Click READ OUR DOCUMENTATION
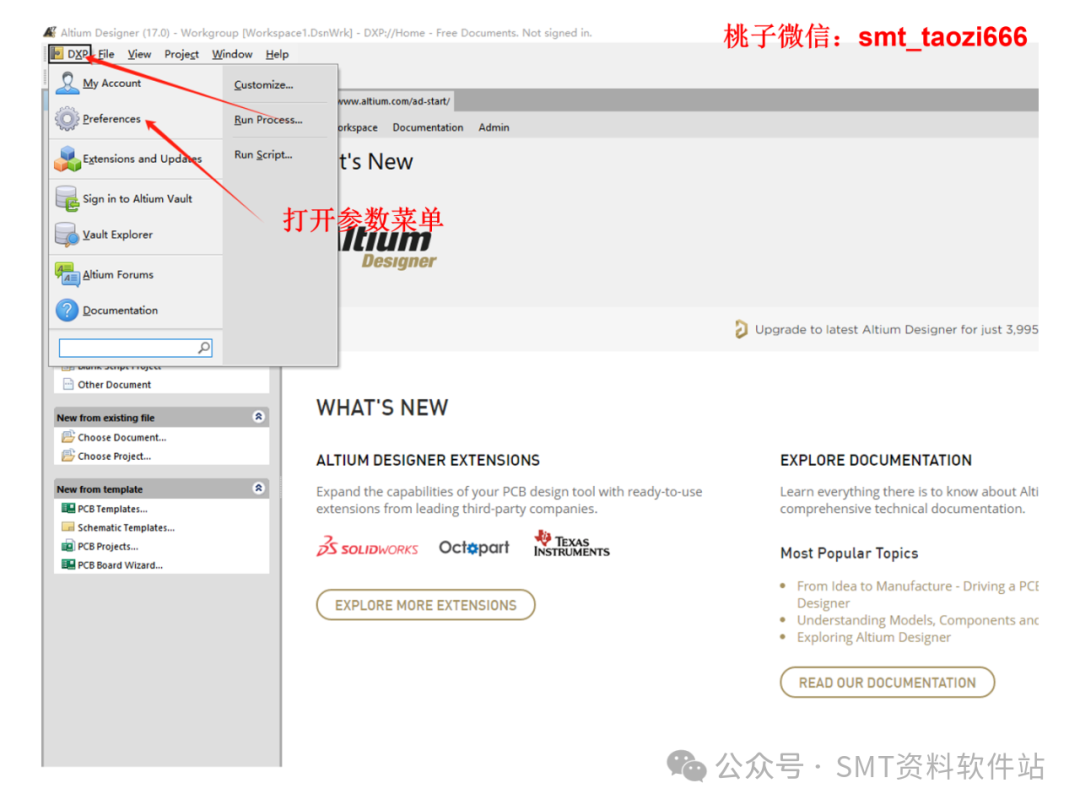 coord(887,682)
